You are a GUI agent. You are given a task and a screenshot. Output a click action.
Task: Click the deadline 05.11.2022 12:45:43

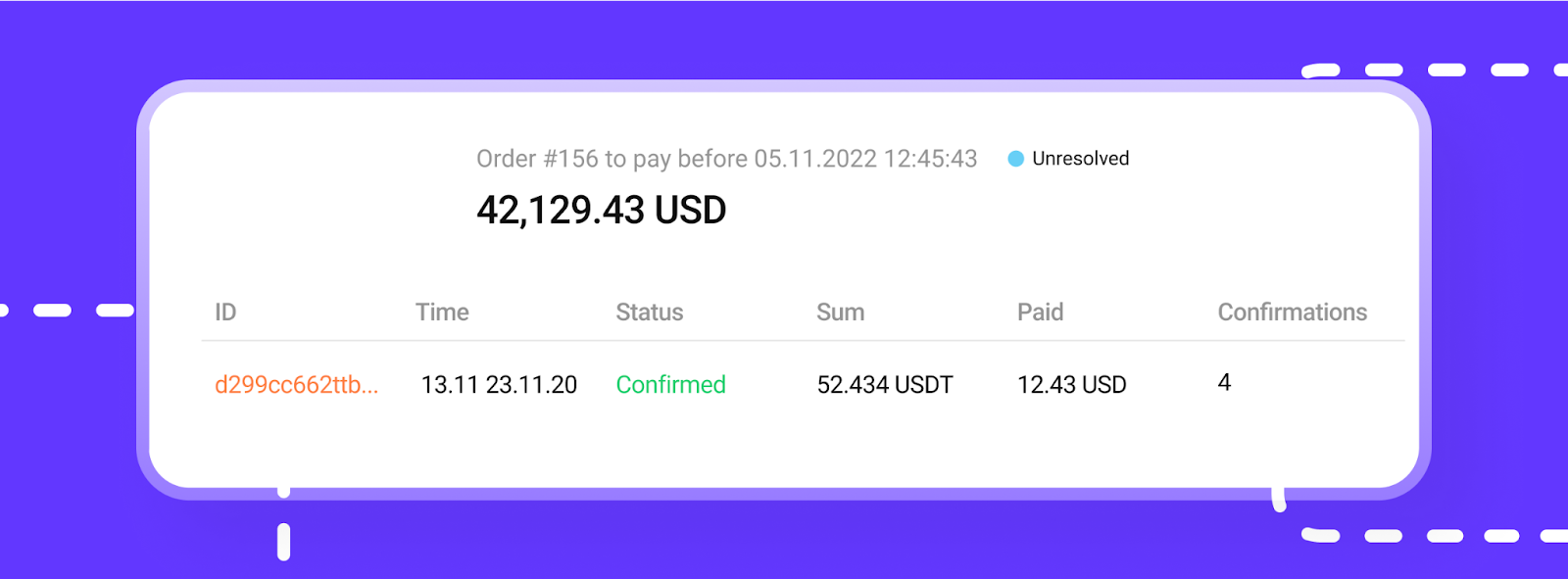(x=865, y=159)
